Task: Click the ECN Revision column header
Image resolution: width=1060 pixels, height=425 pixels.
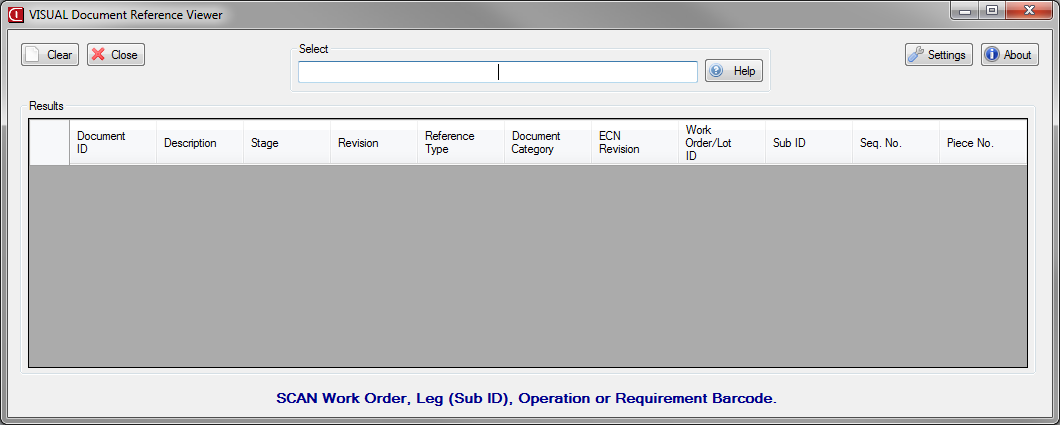Action: (635, 143)
